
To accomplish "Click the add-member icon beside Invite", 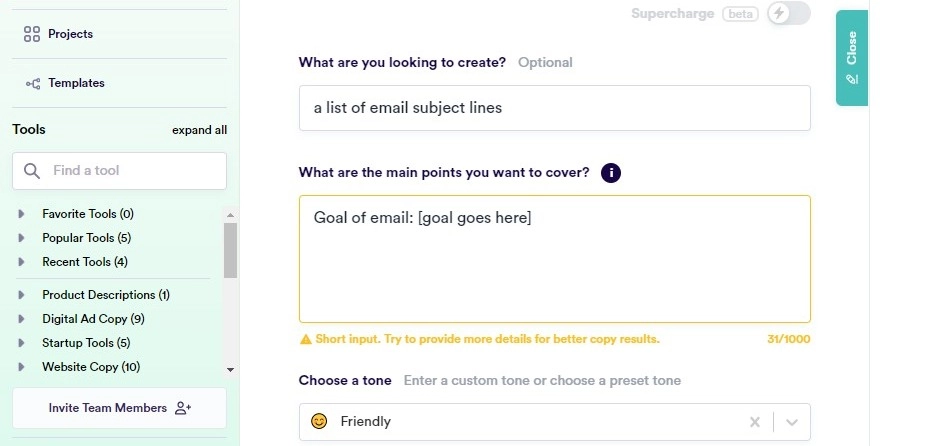I will tap(183, 408).
